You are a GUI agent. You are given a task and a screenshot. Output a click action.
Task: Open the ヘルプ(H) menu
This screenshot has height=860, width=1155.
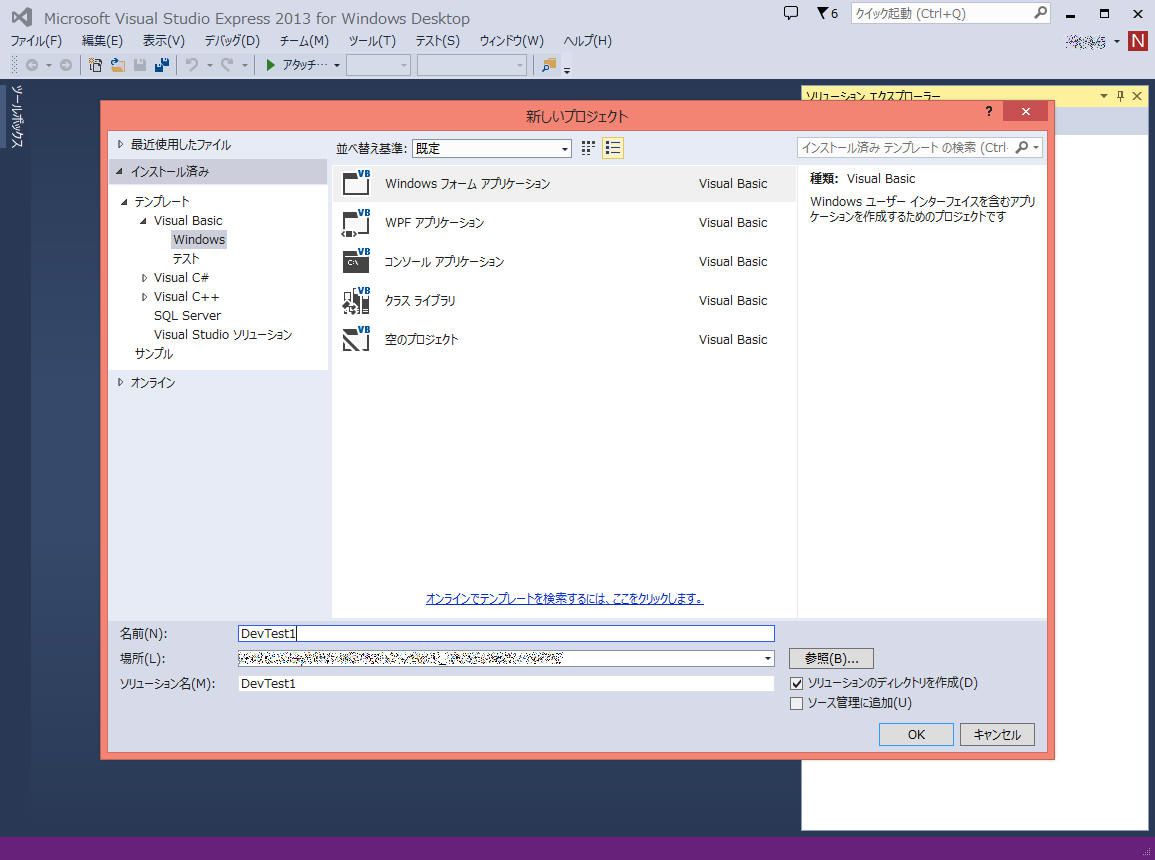tap(587, 40)
